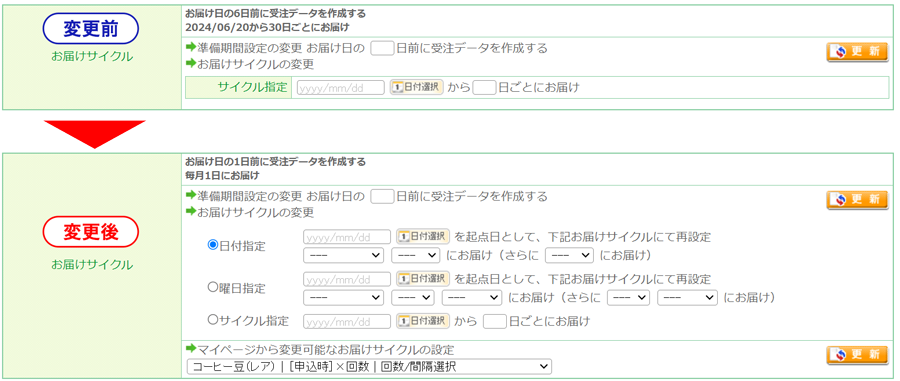Click the 更新 button in the 変更前 section
Image resolution: width=900 pixels, height=381 pixels.
tap(857, 52)
